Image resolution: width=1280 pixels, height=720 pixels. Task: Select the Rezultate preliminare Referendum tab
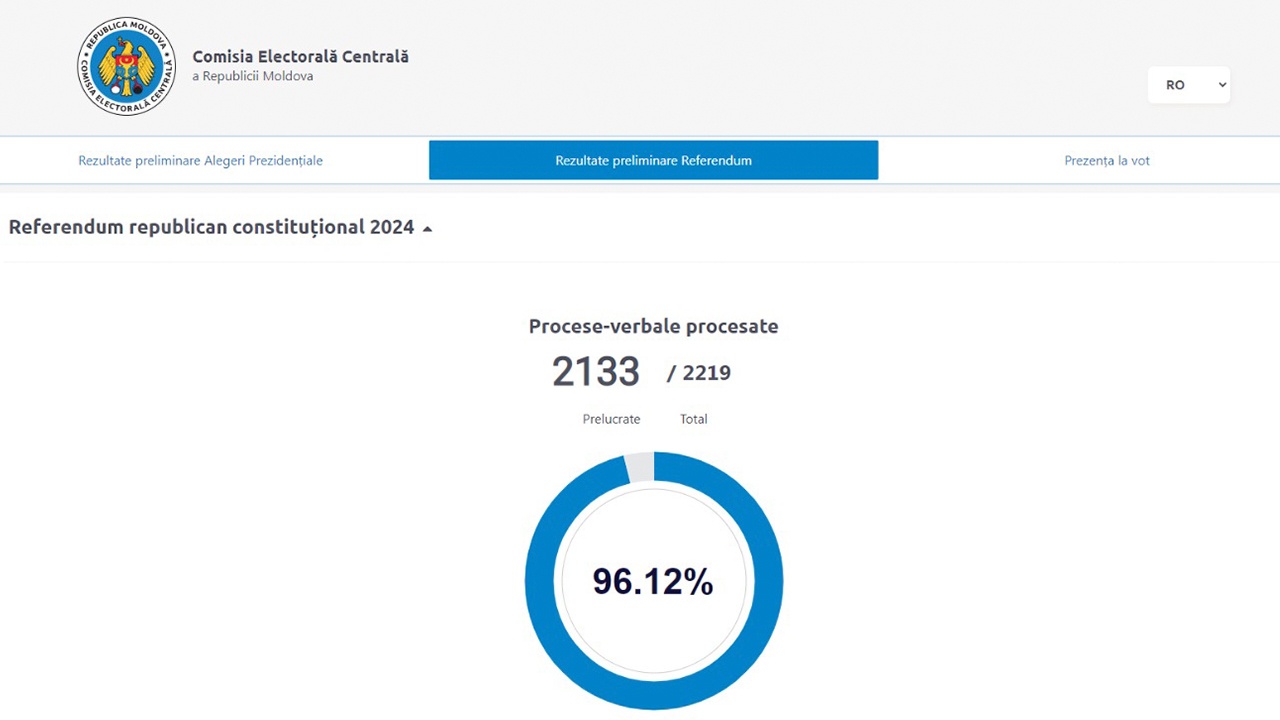[x=653, y=160]
